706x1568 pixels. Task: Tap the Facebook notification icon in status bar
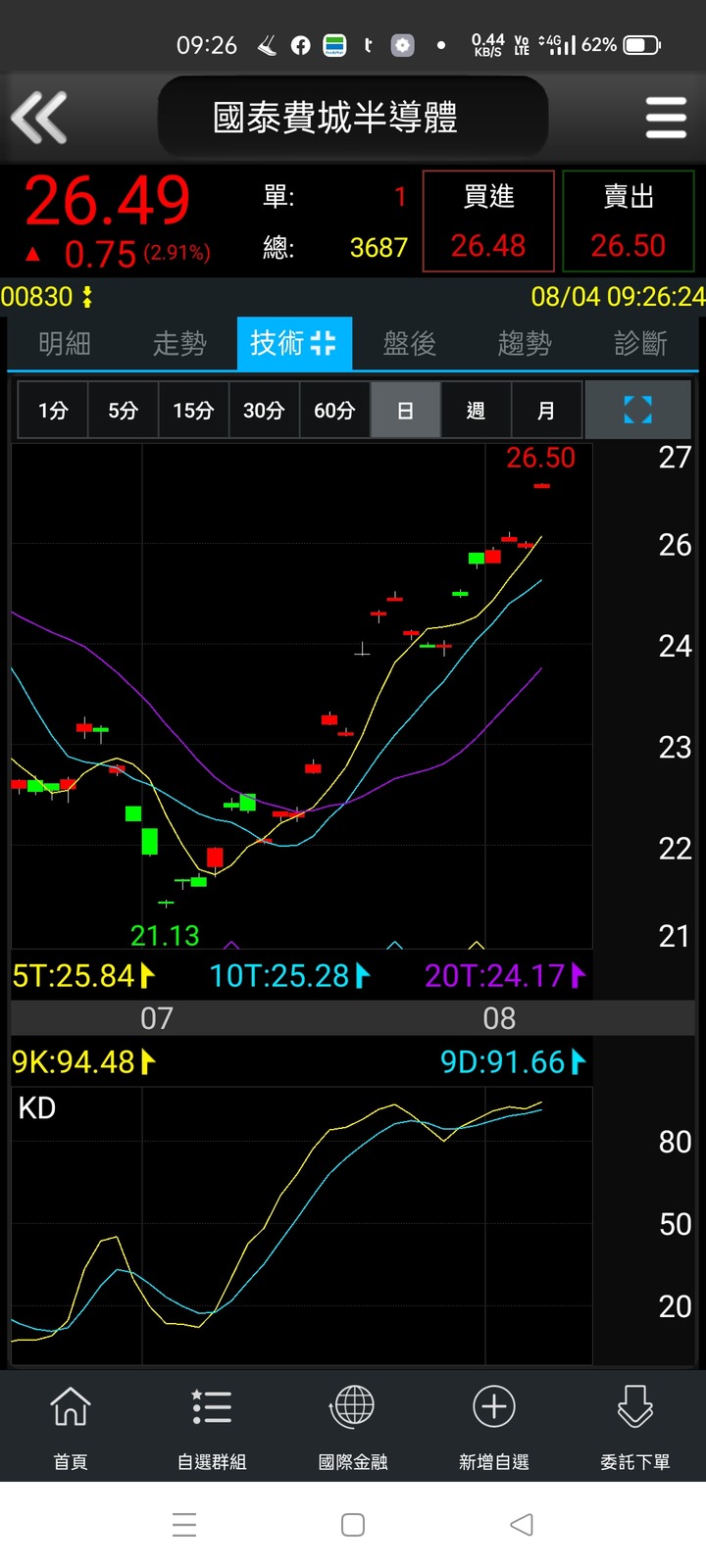(x=301, y=45)
